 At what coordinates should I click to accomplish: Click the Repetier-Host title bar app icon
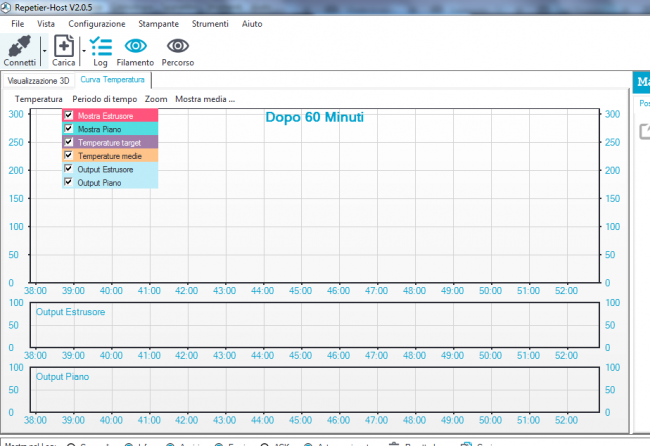coord(7,7)
